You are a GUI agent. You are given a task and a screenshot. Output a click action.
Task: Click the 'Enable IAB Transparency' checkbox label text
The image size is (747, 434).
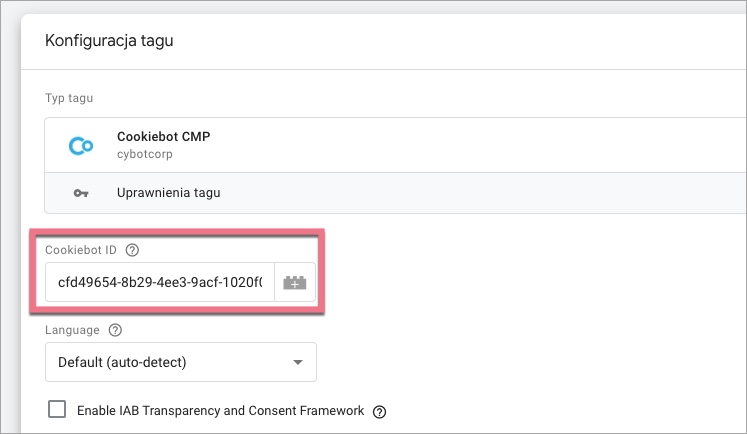coord(220,410)
